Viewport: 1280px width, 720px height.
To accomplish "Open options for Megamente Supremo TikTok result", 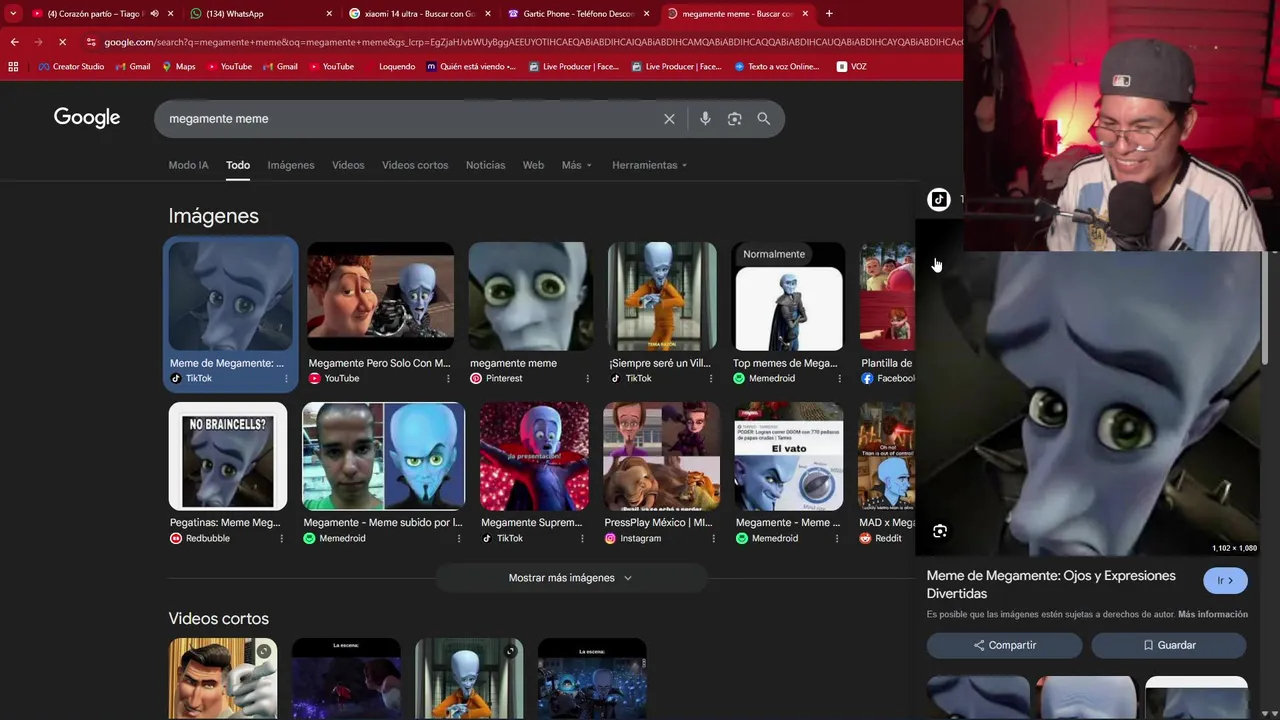I will click(583, 539).
